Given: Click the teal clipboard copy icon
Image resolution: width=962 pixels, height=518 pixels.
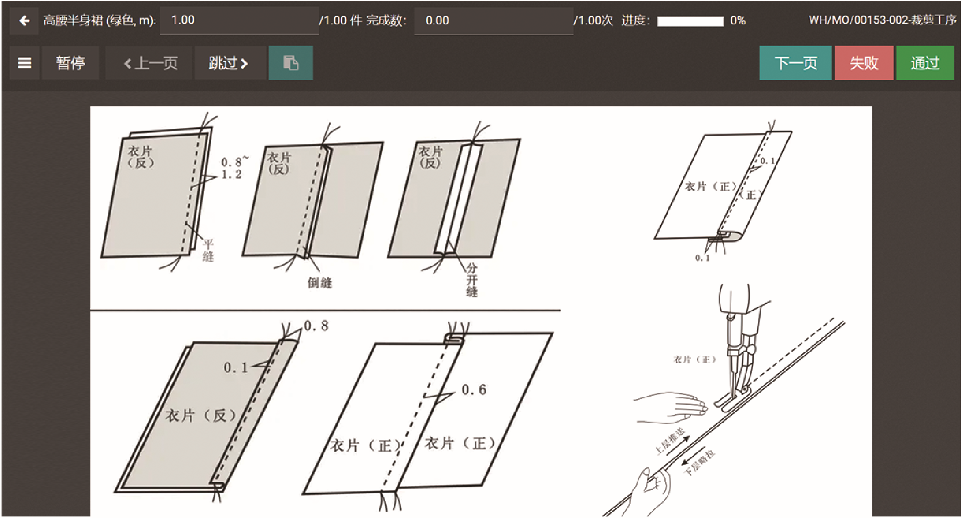Looking at the screenshot, I should (x=290, y=63).
